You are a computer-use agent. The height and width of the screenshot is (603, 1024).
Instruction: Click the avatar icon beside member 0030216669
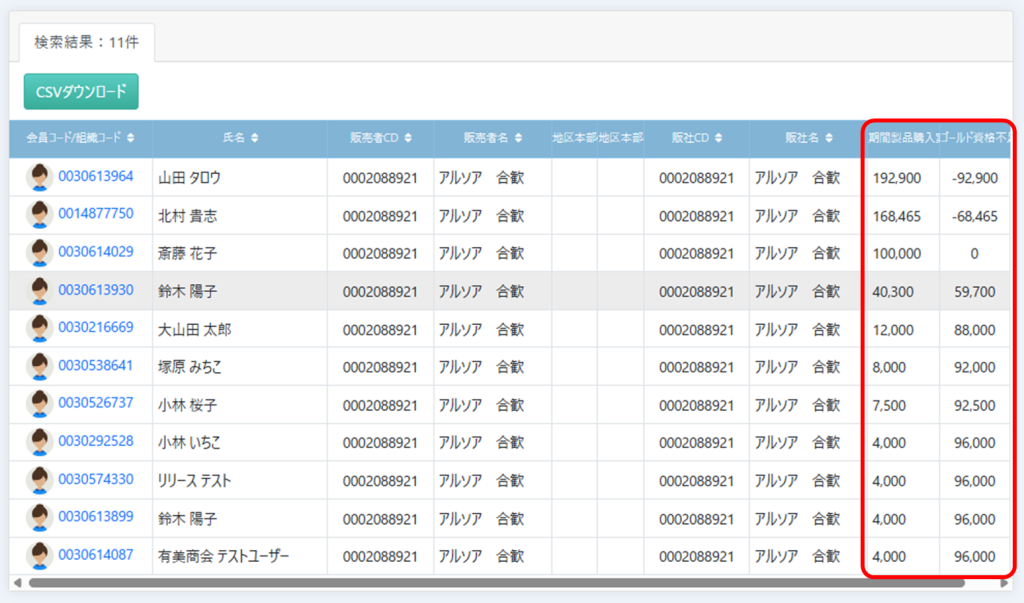[x=39, y=329]
